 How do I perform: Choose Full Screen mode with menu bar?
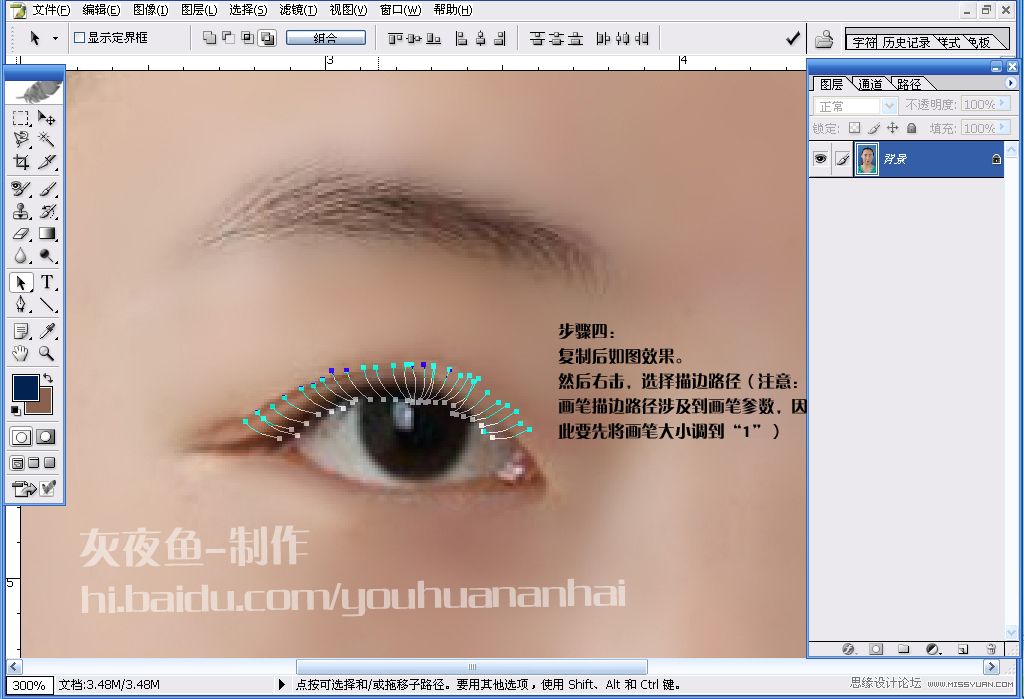pyautogui.click(x=33, y=463)
